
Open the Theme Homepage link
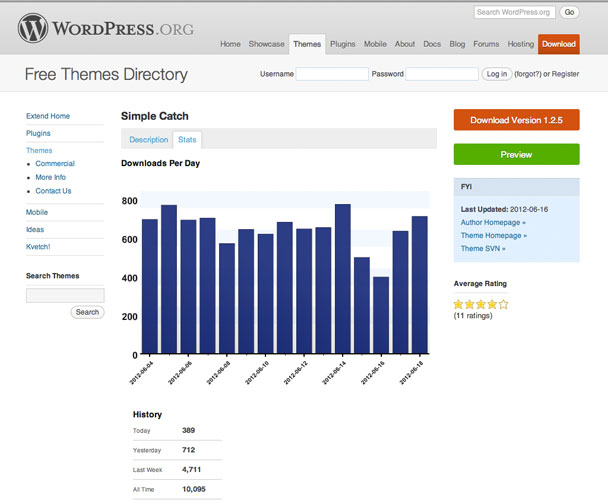(x=494, y=236)
